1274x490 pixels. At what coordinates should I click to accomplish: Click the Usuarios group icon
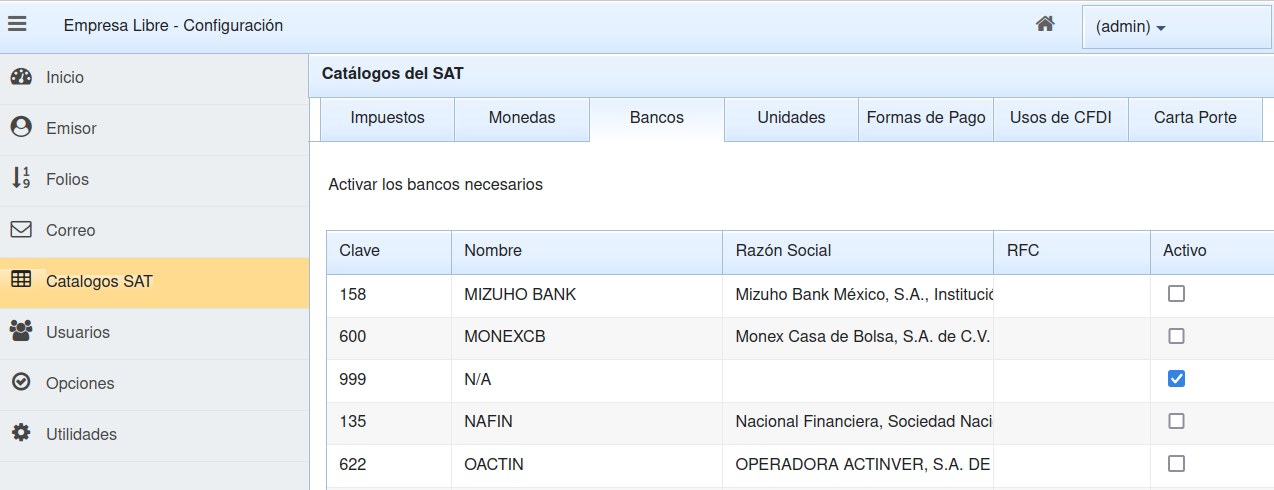point(21,332)
